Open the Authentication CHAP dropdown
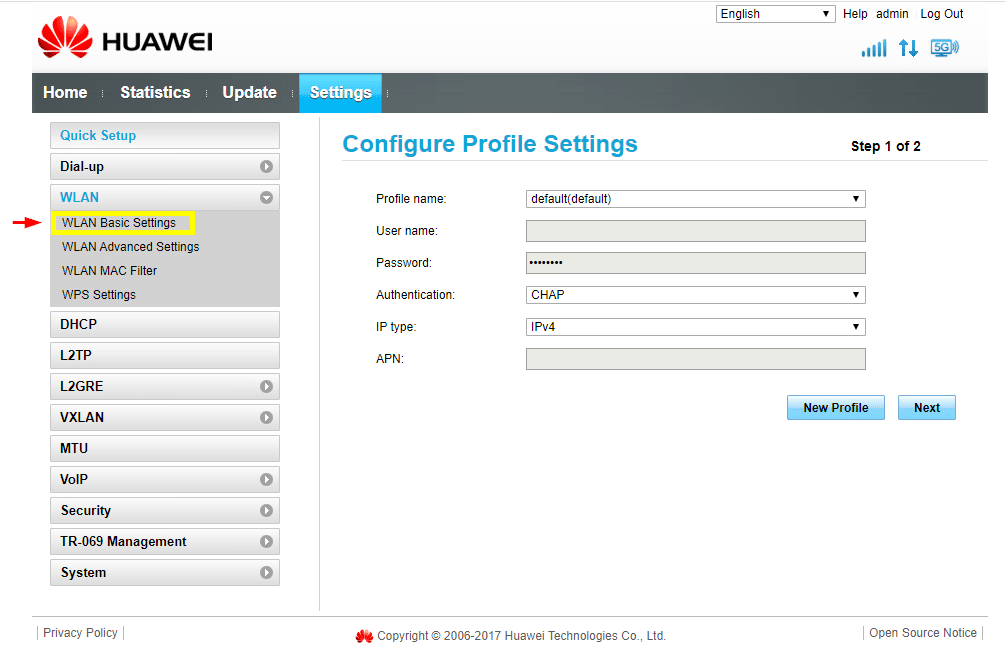Screen dimensions: 1006x660 tap(695, 295)
